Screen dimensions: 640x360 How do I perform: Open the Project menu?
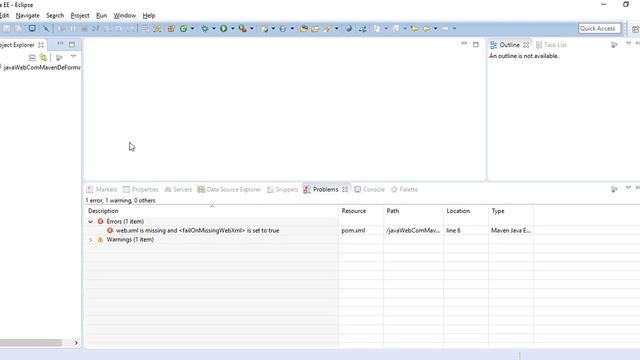tap(80, 16)
